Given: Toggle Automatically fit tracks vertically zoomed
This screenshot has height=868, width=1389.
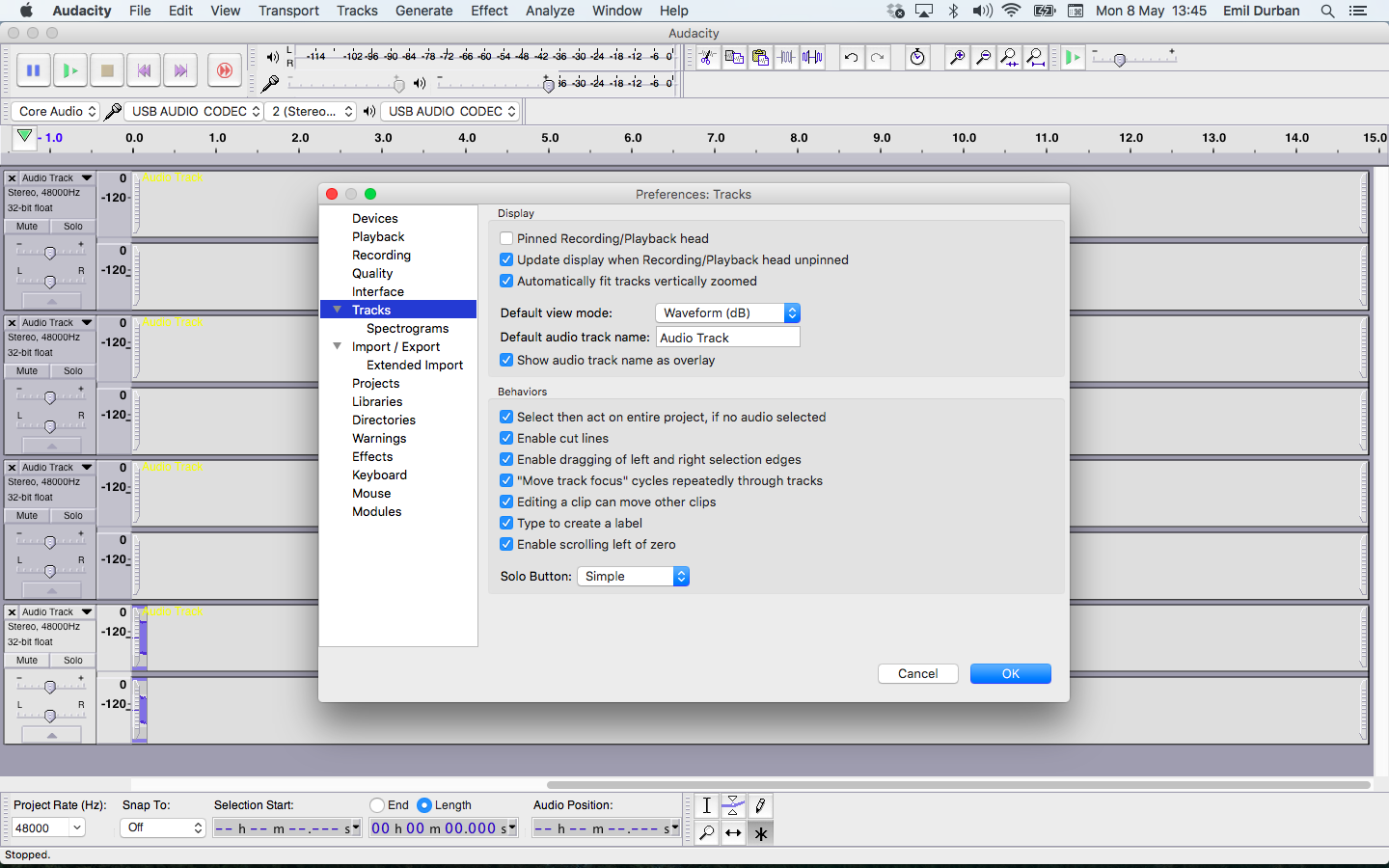Looking at the screenshot, I should tap(506, 281).
